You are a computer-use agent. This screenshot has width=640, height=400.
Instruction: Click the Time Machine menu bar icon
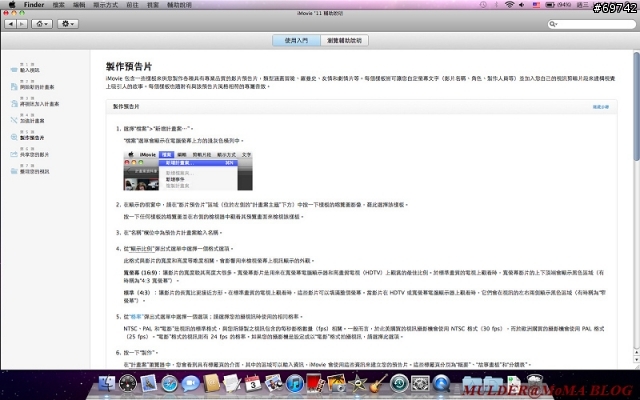[x=483, y=5]
